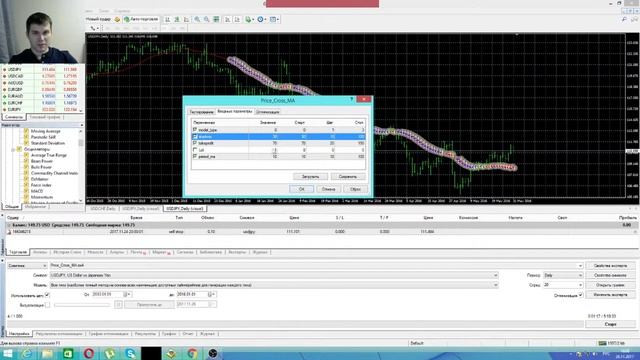Click the help question mark in Price_Cross_MA dialog
Image resolution: width=640 pixels, height=360 pixels.
tap(351, 99)
